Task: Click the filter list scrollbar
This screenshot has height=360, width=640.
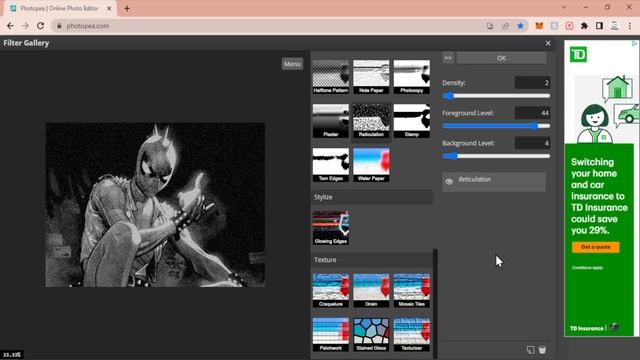Action: point(435,303)
